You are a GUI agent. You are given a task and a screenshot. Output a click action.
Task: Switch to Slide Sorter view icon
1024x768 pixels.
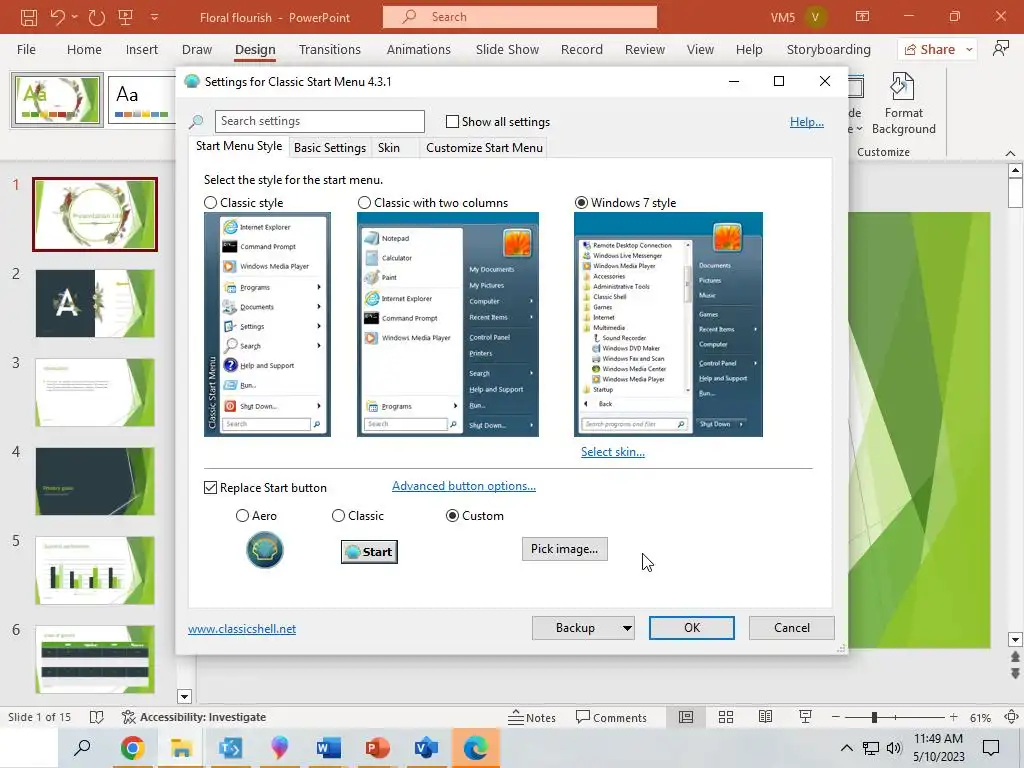726,717
